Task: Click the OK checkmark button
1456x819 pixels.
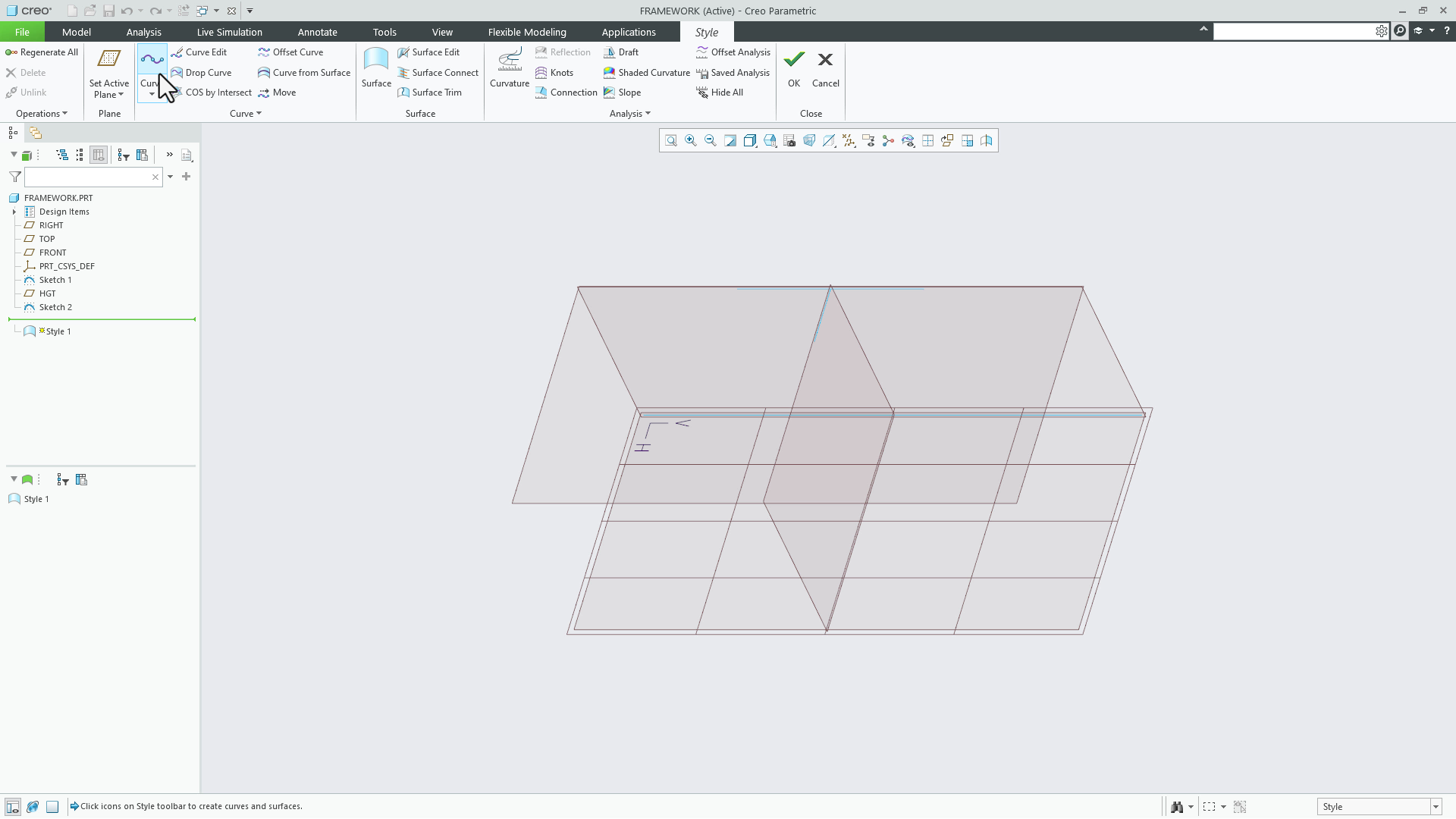Action: point(794,68)
